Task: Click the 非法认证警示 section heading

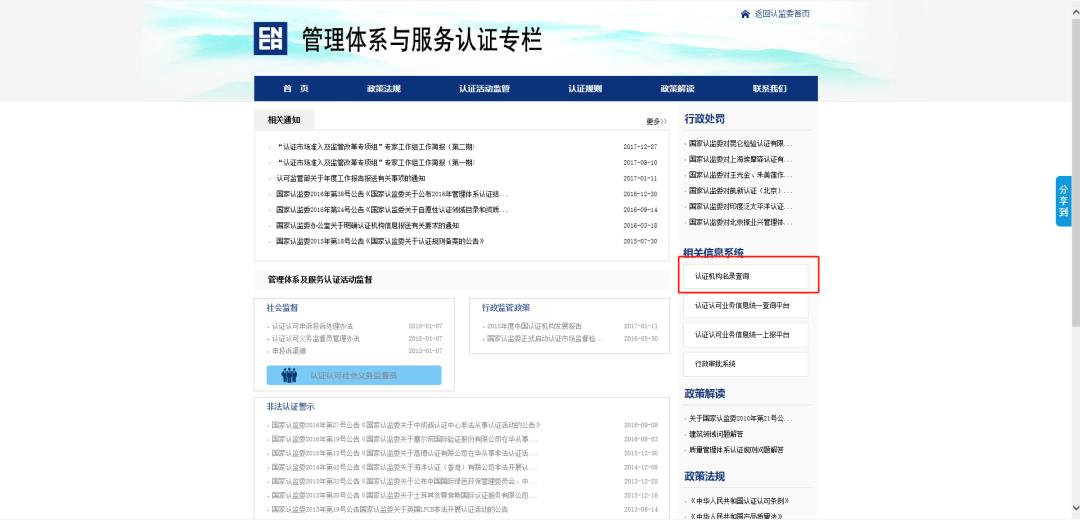Action: [x=291, y=407]
